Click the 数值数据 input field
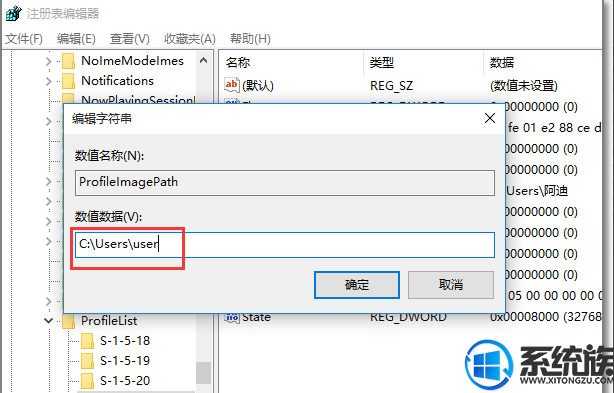614x393 pixels. (285, 245)
